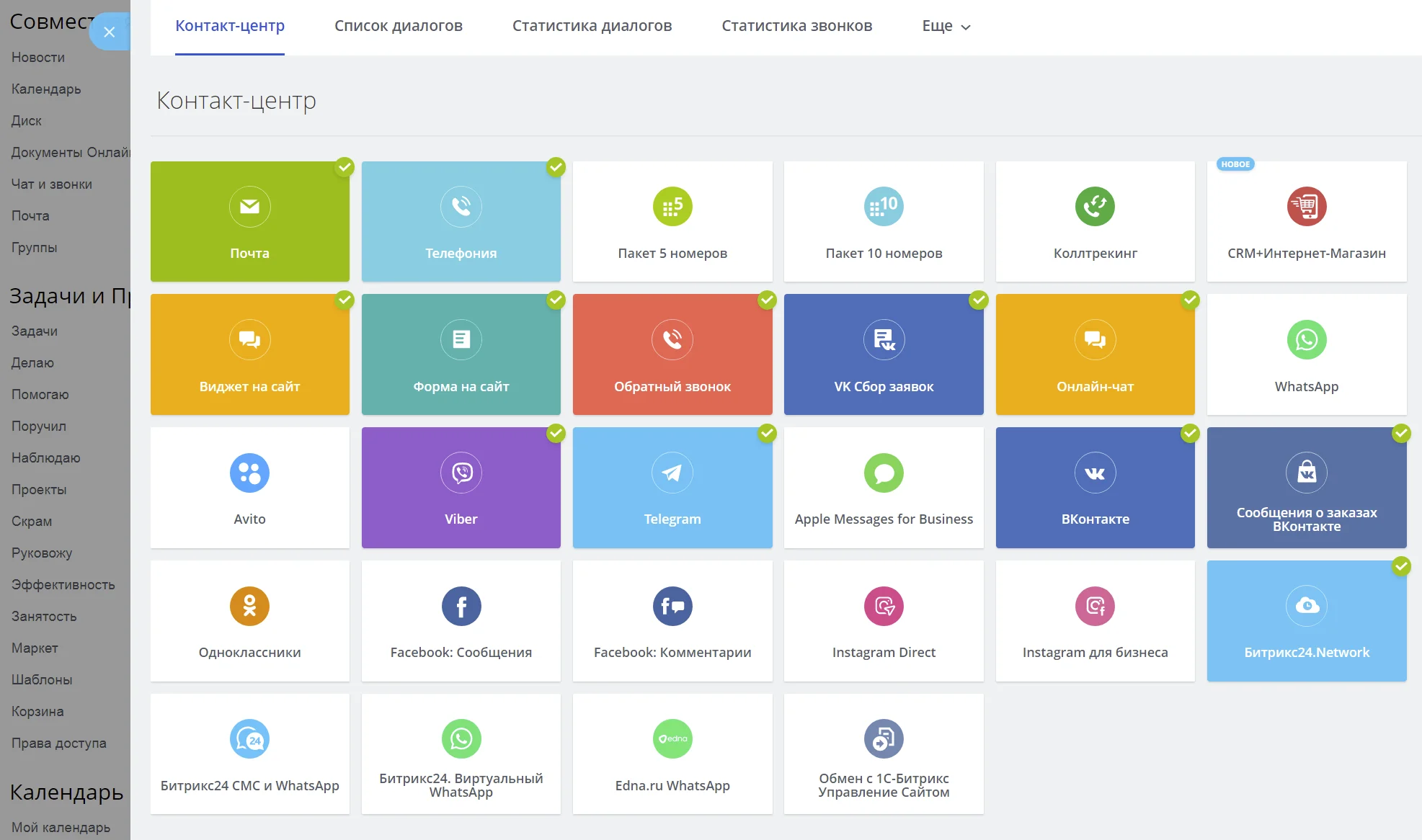
Task: Expand the Еще dropdown menu
Action: point(946,26)
